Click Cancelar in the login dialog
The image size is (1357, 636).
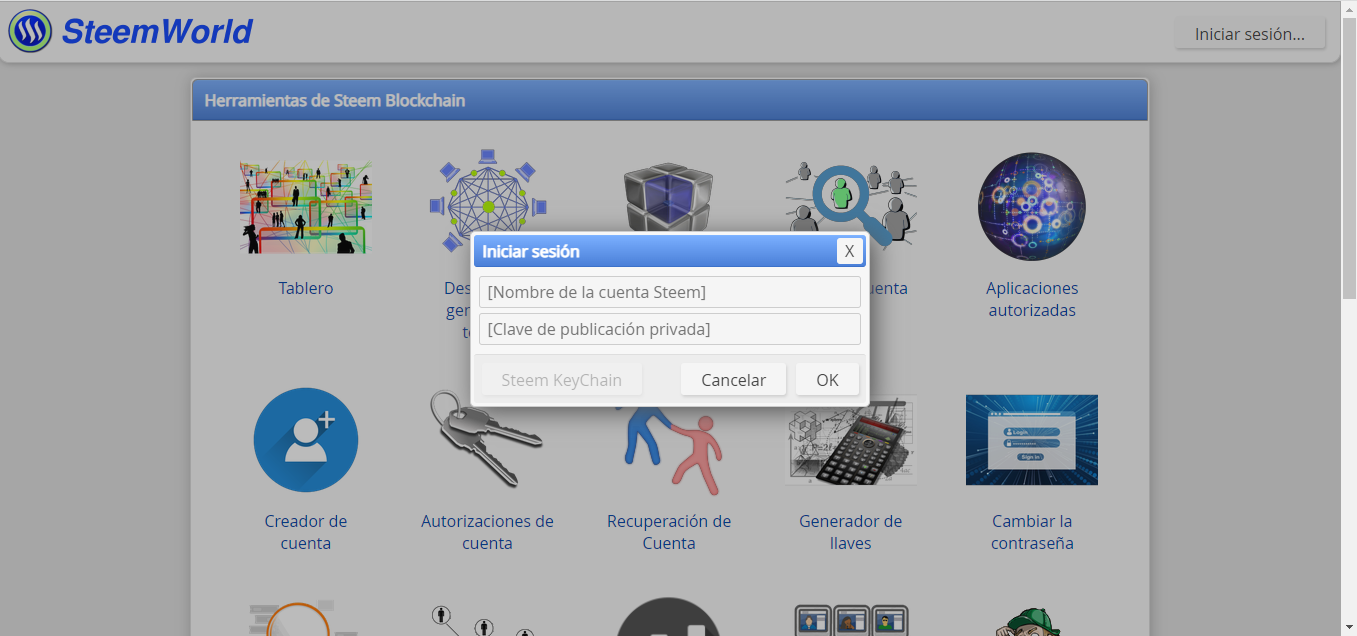click(x=734, y=380)
